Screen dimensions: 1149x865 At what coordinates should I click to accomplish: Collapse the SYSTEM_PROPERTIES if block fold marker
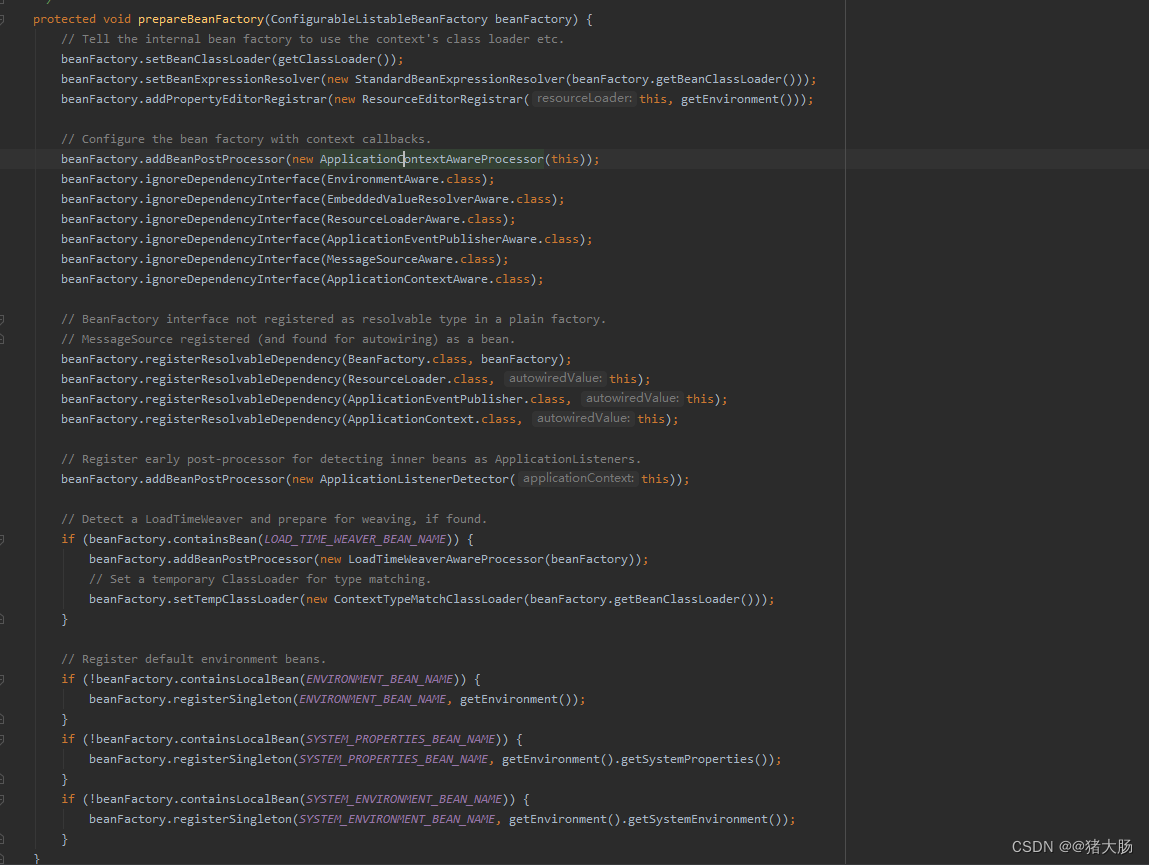pyautogui.click(x=2, y=740)
